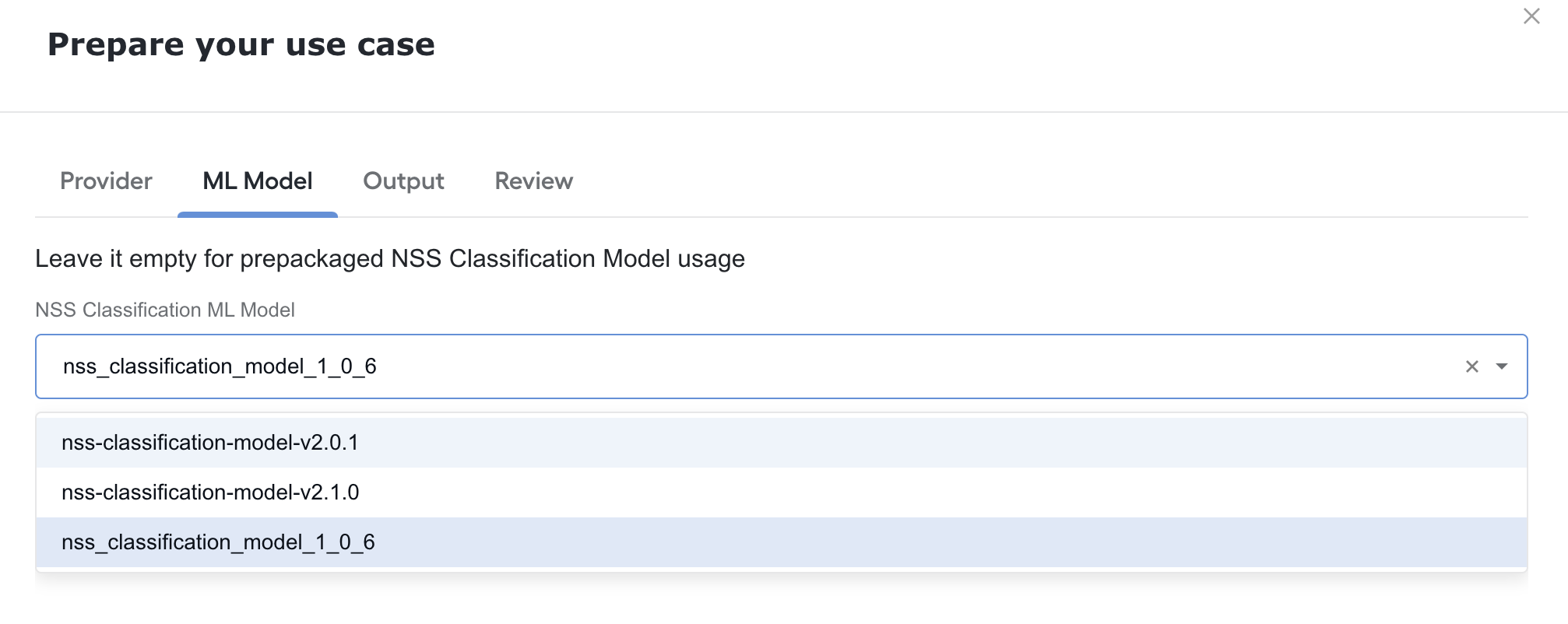Switch to the Provider tab
This screenshot has width=1568, height=624.
pyautogui.click(x=106, y=181)
